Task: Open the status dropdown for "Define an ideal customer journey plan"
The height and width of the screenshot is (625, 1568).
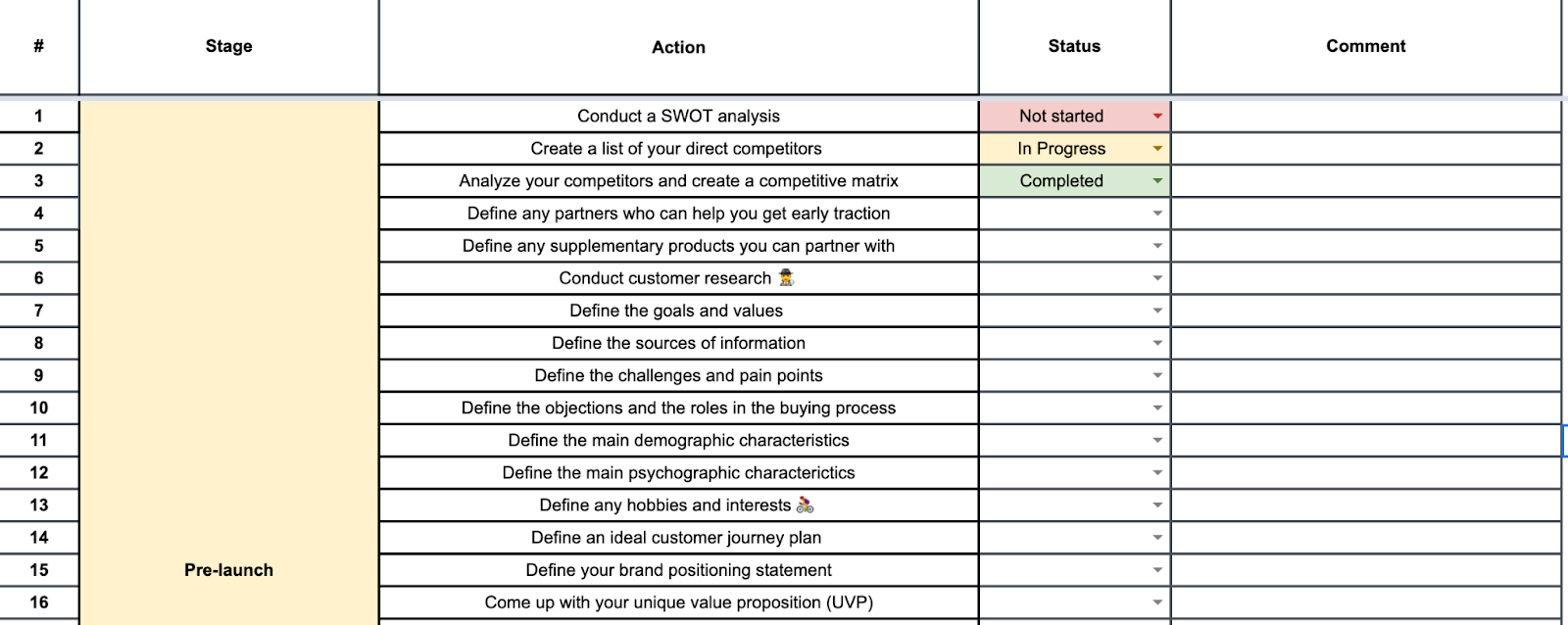Action: [1157, 537]
